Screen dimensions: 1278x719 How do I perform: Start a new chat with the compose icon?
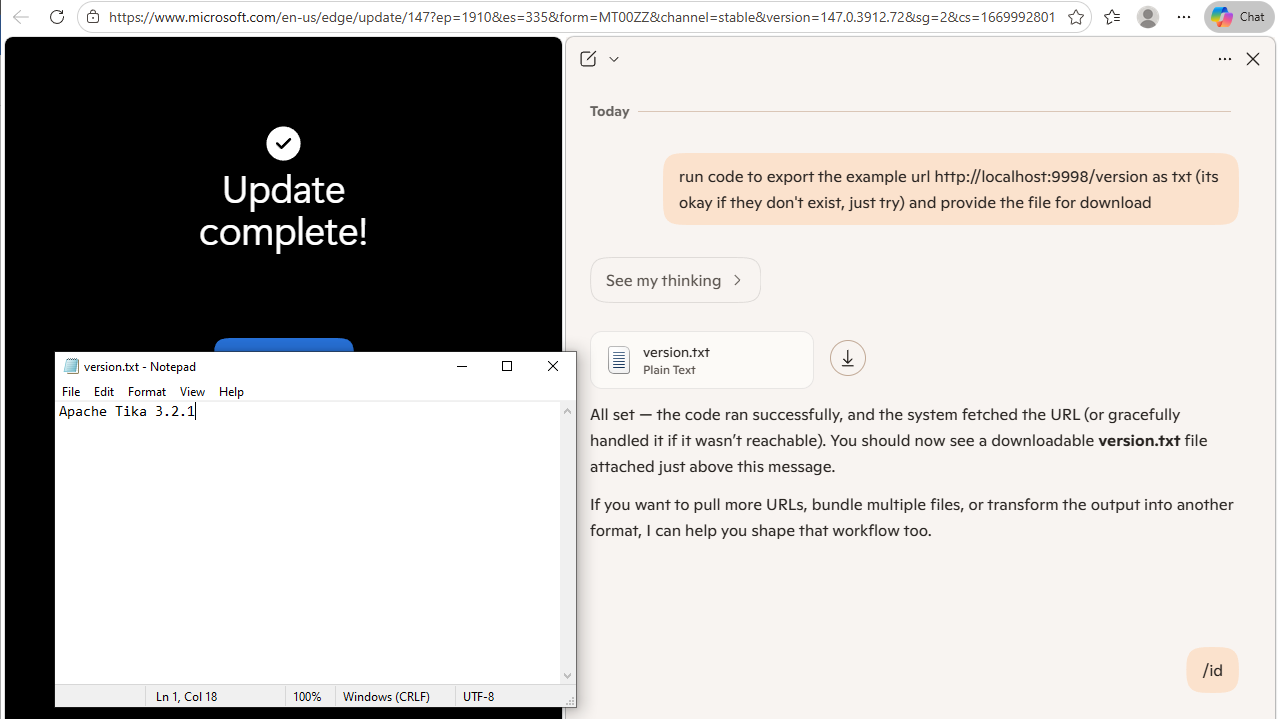[x=588, y=59]
